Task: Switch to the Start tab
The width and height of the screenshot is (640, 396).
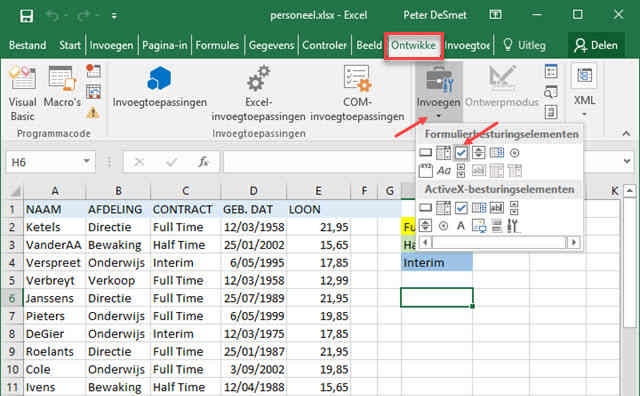Action: coord(70,45)
